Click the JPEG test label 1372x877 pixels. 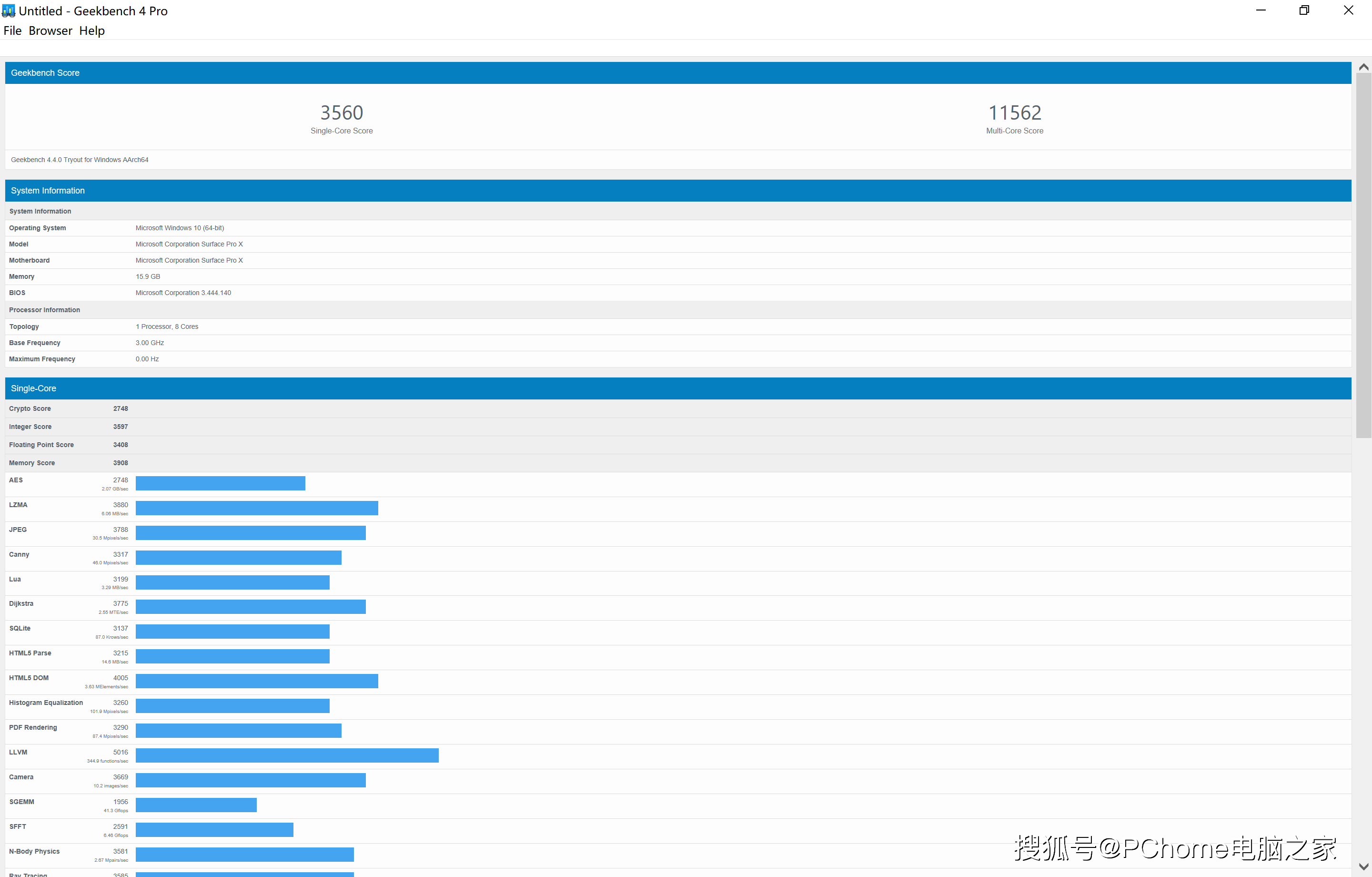(18, 530)
